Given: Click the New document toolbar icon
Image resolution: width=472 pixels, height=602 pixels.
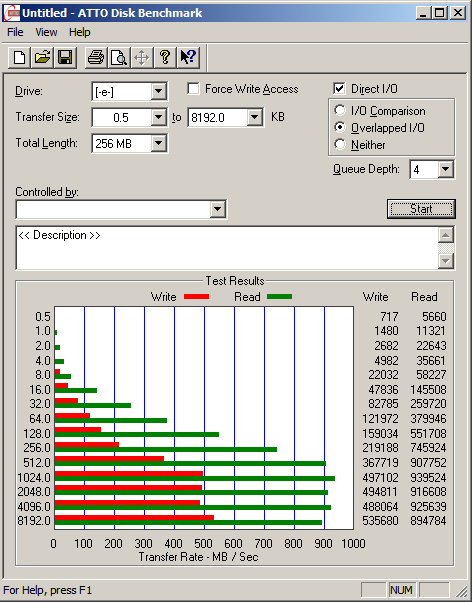Looking at the screenshot, I should pyautogui.click(x=19, y=58).
